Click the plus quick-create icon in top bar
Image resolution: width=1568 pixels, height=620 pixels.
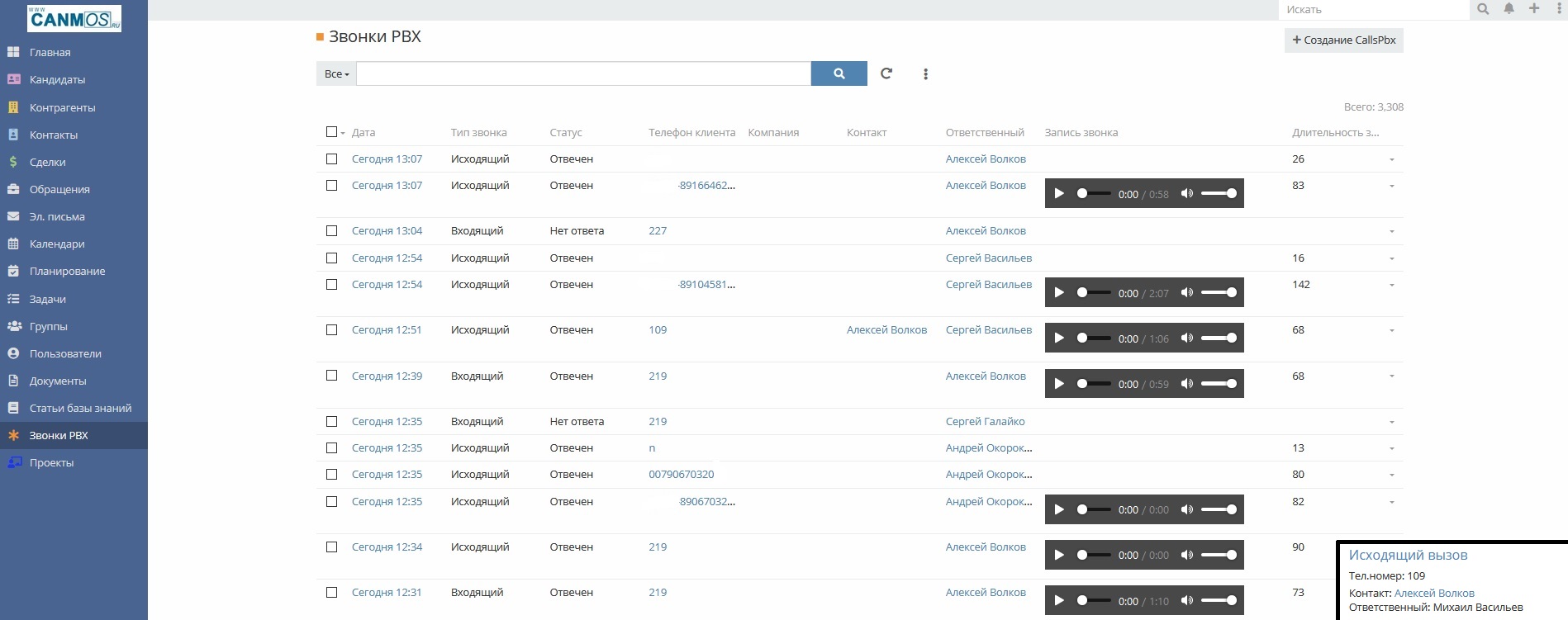1534,9
